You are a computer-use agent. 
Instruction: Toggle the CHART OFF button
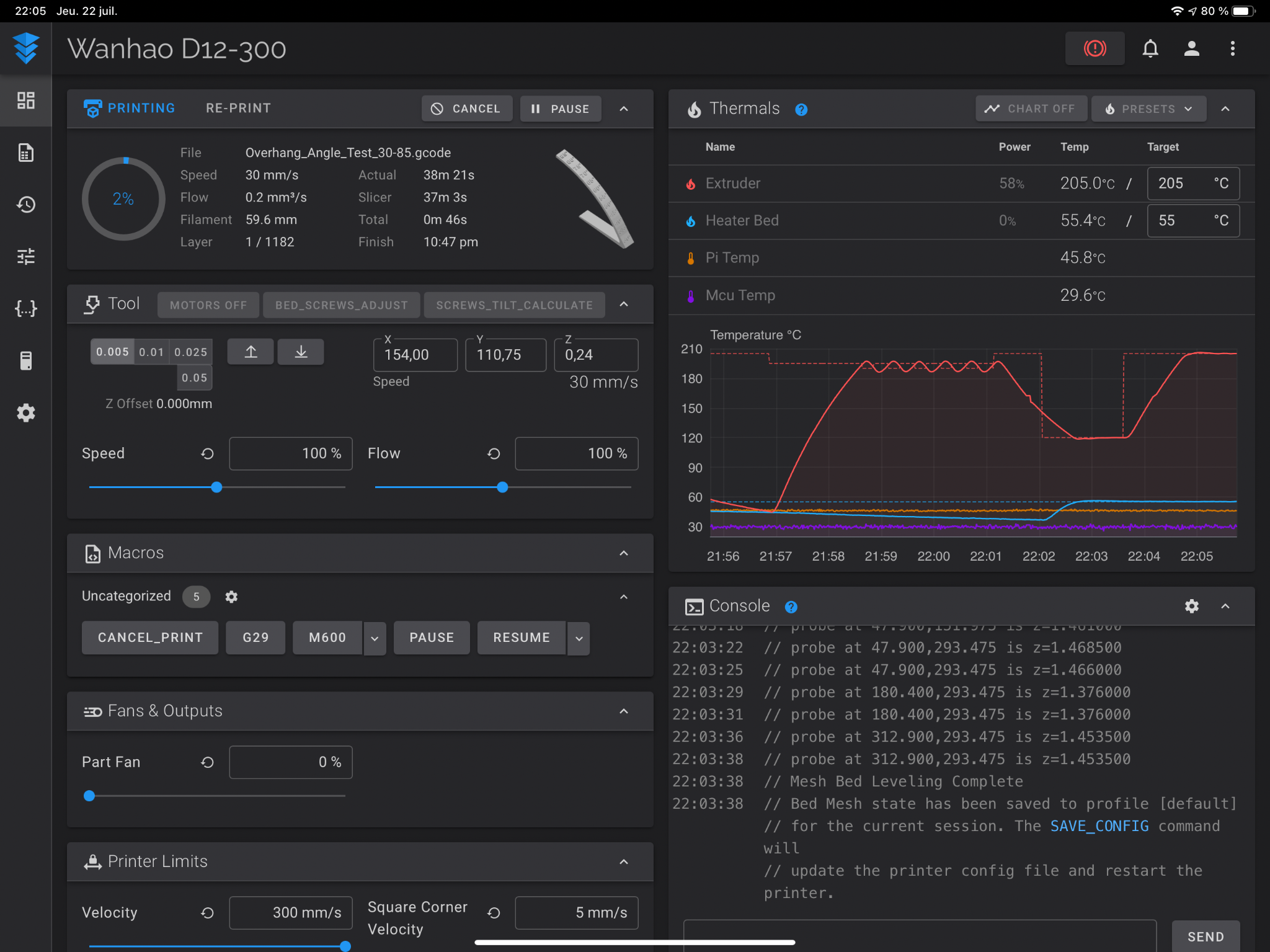1031,109
